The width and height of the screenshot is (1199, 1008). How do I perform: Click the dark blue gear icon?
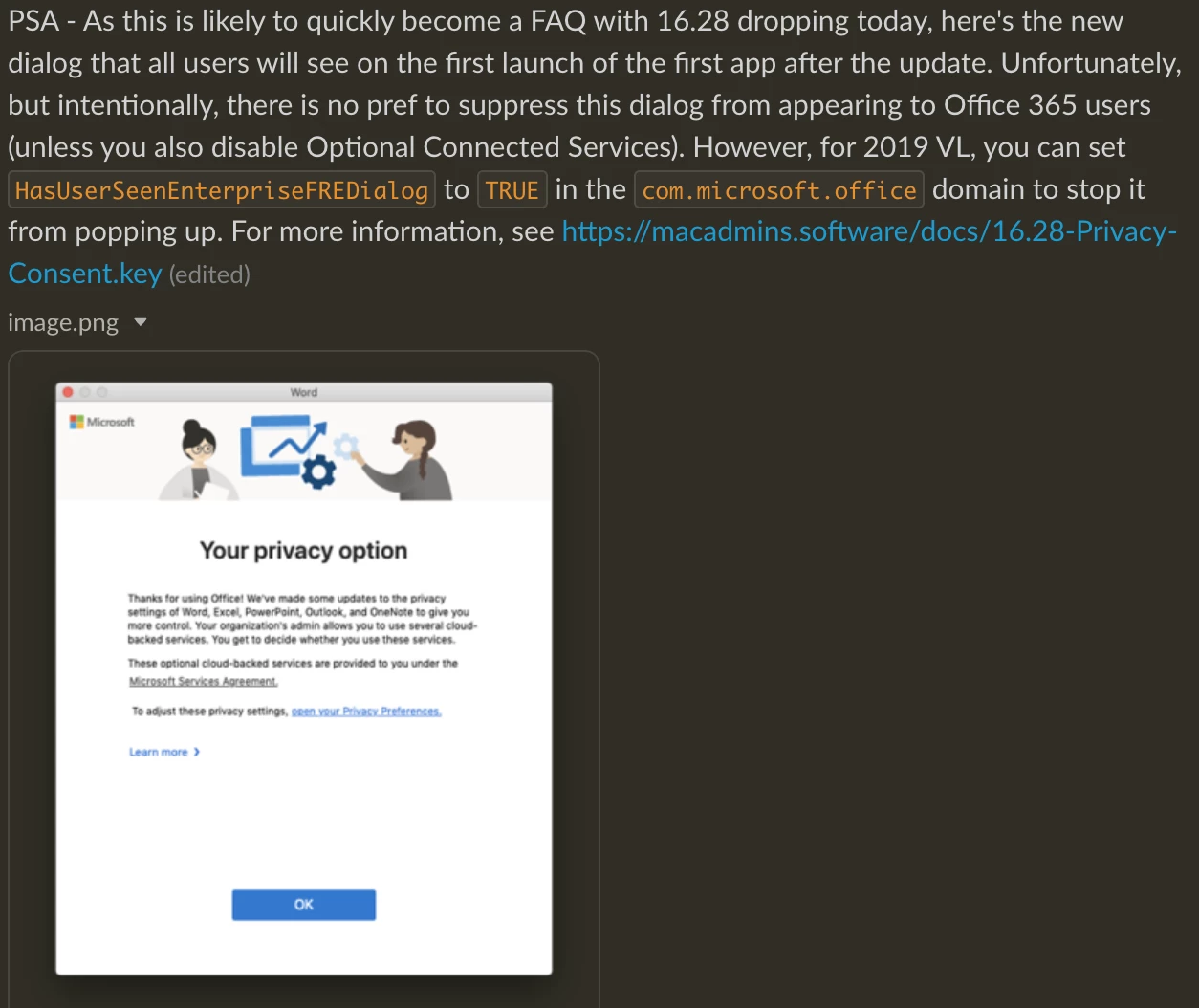pos(318,471)
